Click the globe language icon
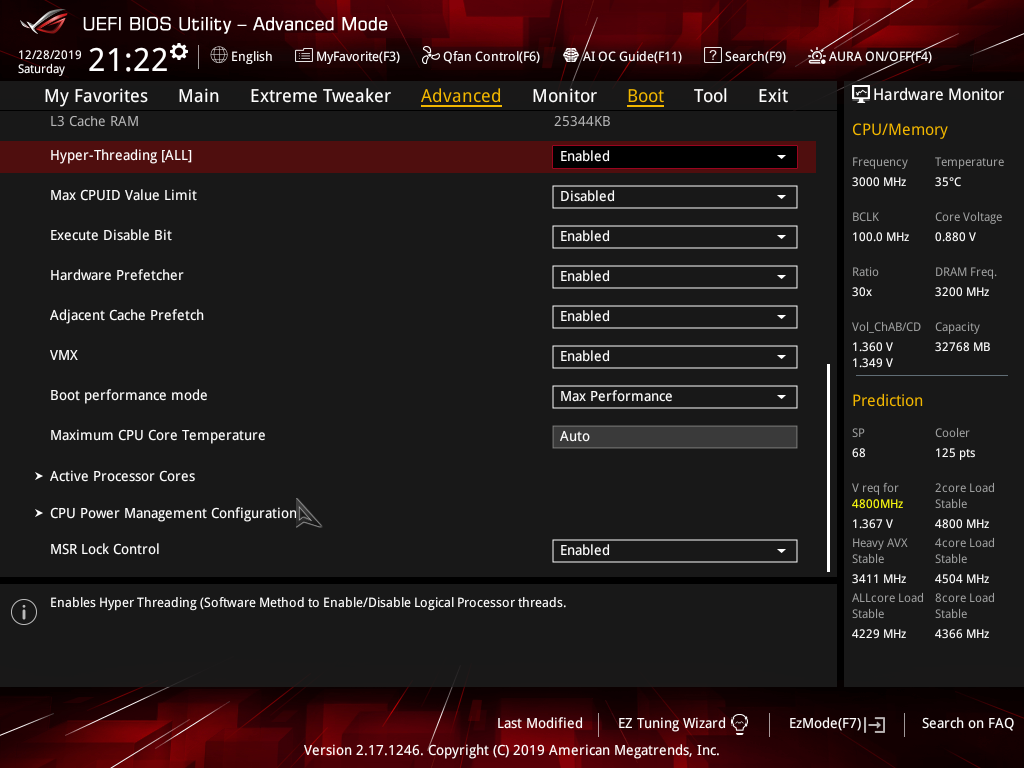The width and height of the screenshot is (1024, 768). click(x=219, y=56)
